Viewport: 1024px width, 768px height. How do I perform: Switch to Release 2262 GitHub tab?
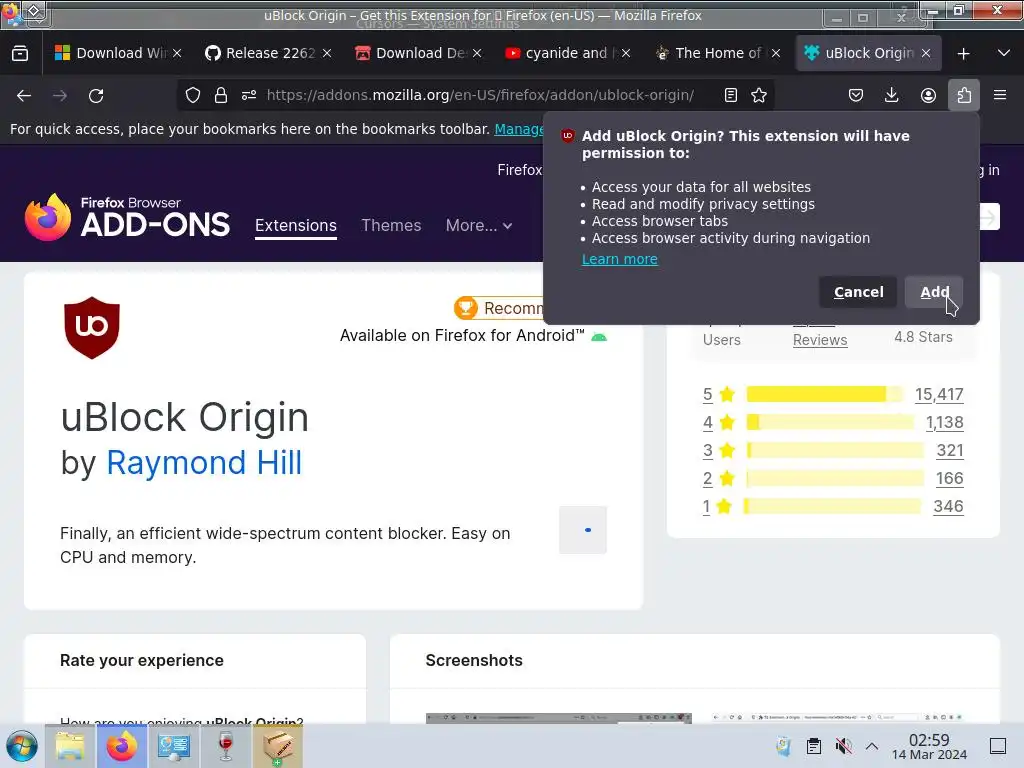(261, 53)
